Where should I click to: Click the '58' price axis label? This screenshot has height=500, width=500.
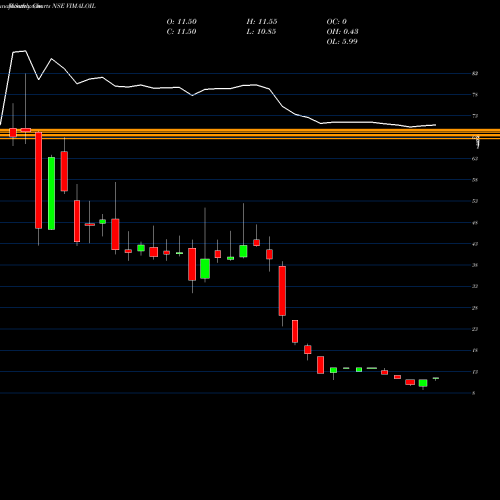click(x=475, y=180)
